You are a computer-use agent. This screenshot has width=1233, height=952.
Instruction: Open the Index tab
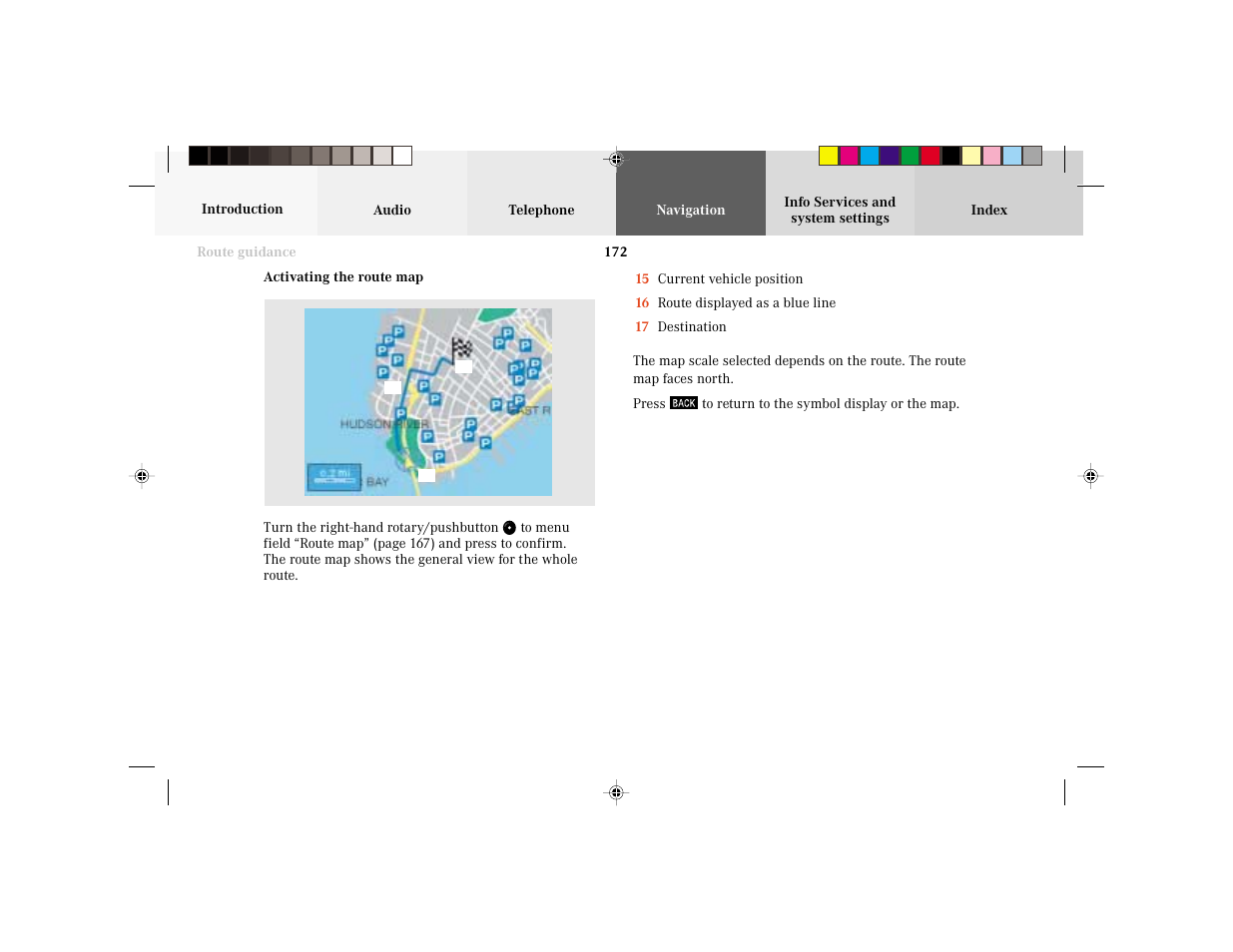click(989, 210)
